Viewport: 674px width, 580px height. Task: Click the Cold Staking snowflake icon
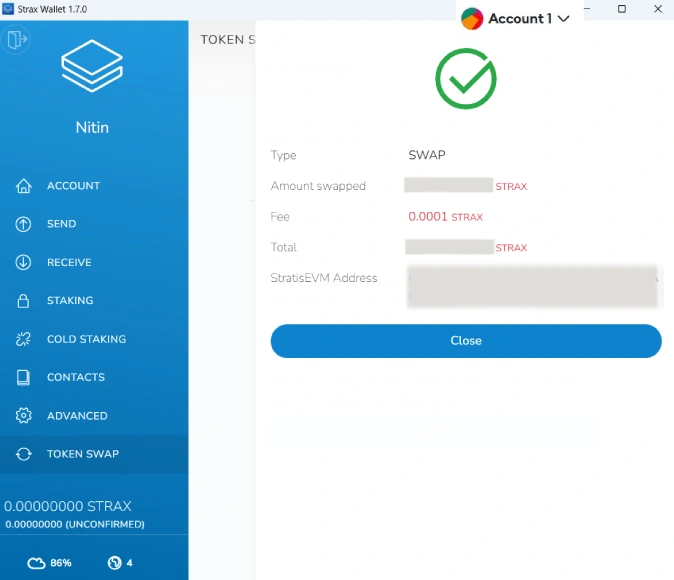pyautogui.click(x=23, y=339)
